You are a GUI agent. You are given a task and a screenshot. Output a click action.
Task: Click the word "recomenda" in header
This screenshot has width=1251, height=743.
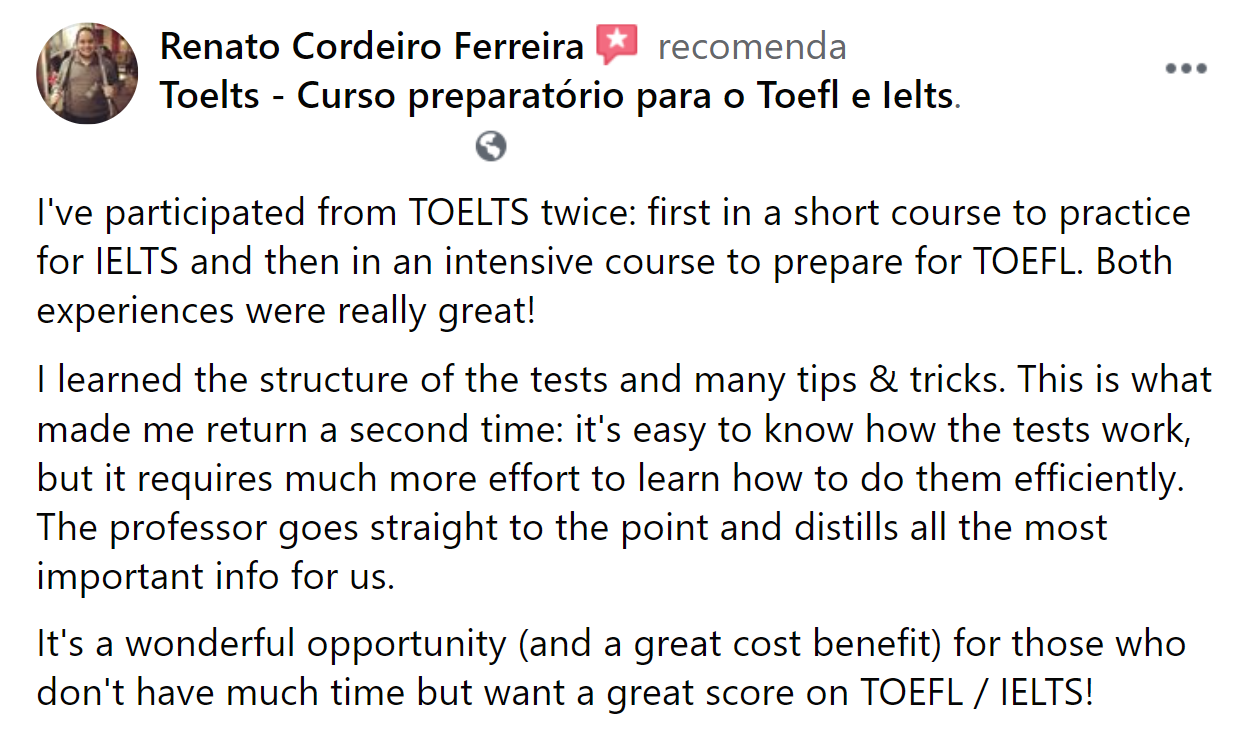[x=752, y=46]
